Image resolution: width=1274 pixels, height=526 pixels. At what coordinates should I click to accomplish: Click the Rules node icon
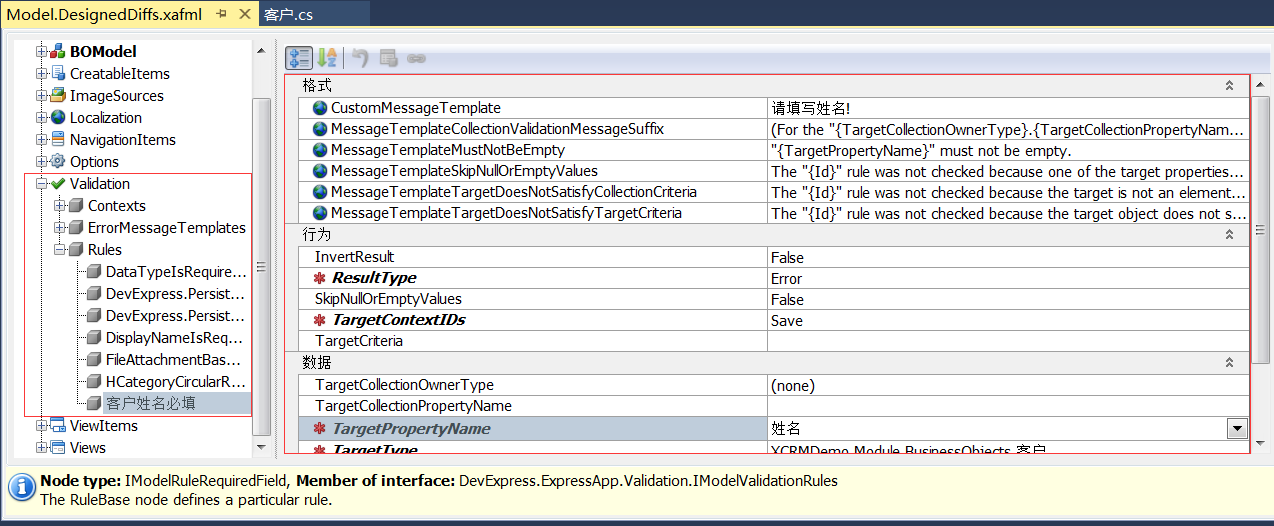tap(76, 249)
